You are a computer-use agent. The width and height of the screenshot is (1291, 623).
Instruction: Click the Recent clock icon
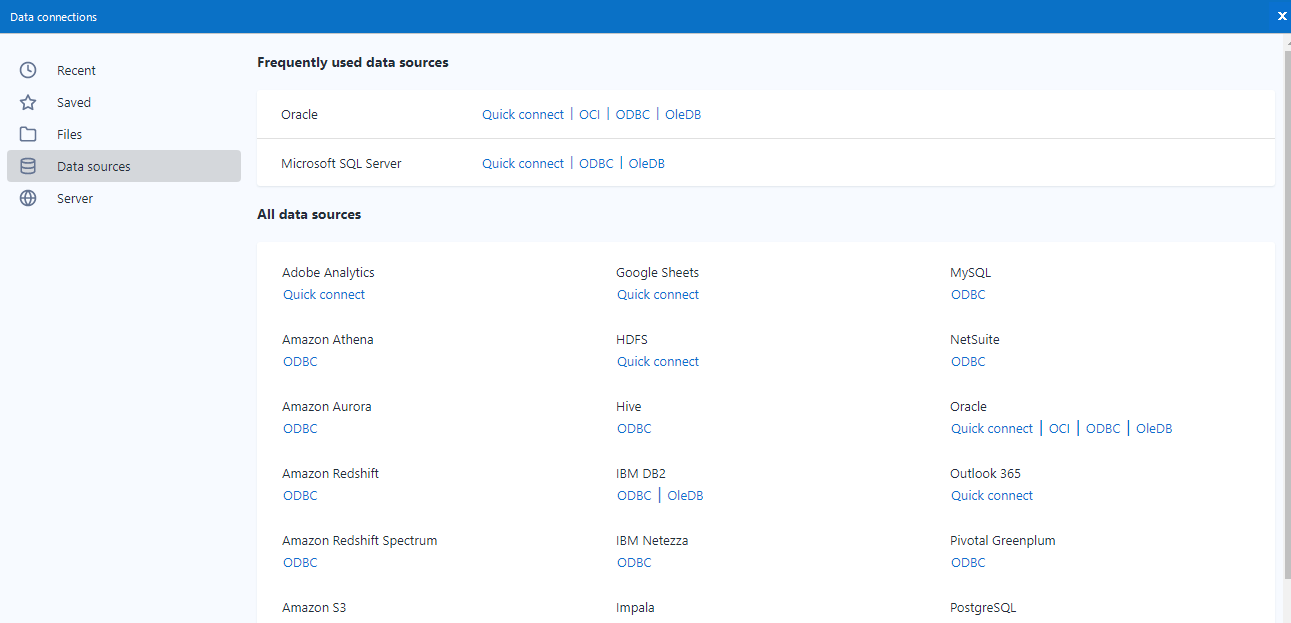[28, 70]
